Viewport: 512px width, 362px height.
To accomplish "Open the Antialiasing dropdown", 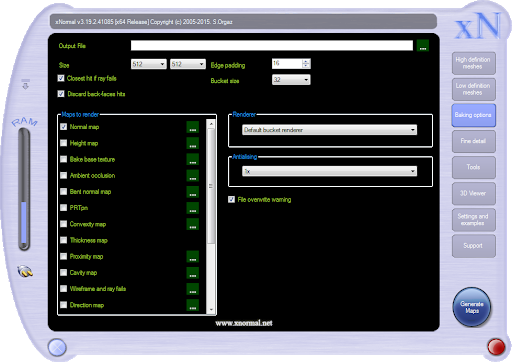I will [329, 171].
